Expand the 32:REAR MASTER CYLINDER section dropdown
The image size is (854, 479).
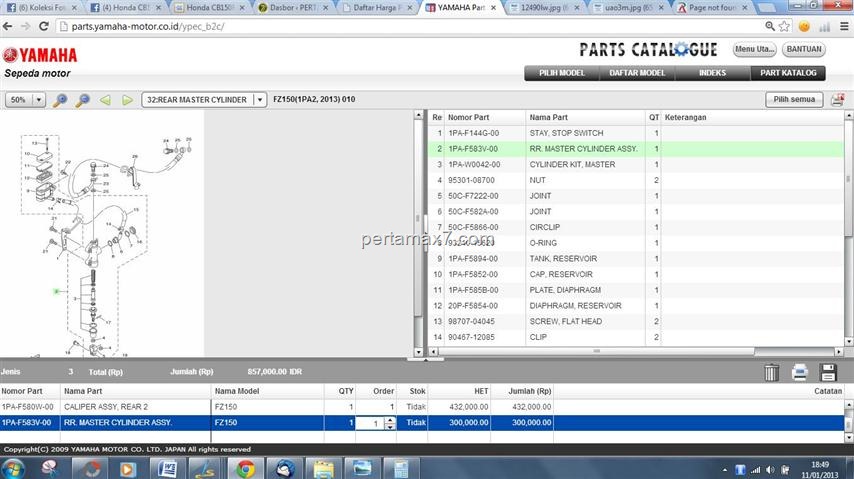pos(259,100)
